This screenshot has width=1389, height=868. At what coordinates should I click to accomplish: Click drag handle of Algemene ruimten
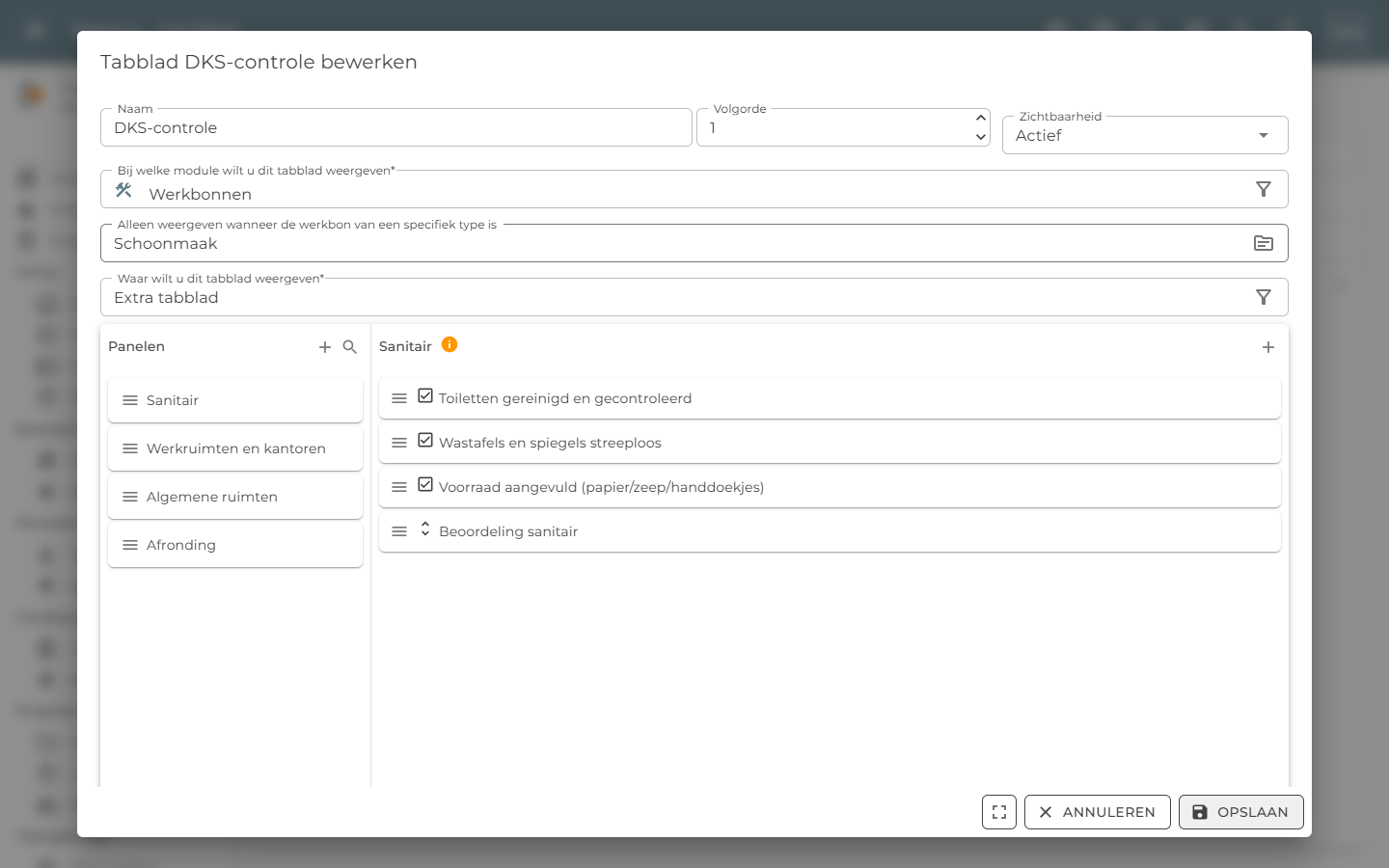tap(130, 497)
